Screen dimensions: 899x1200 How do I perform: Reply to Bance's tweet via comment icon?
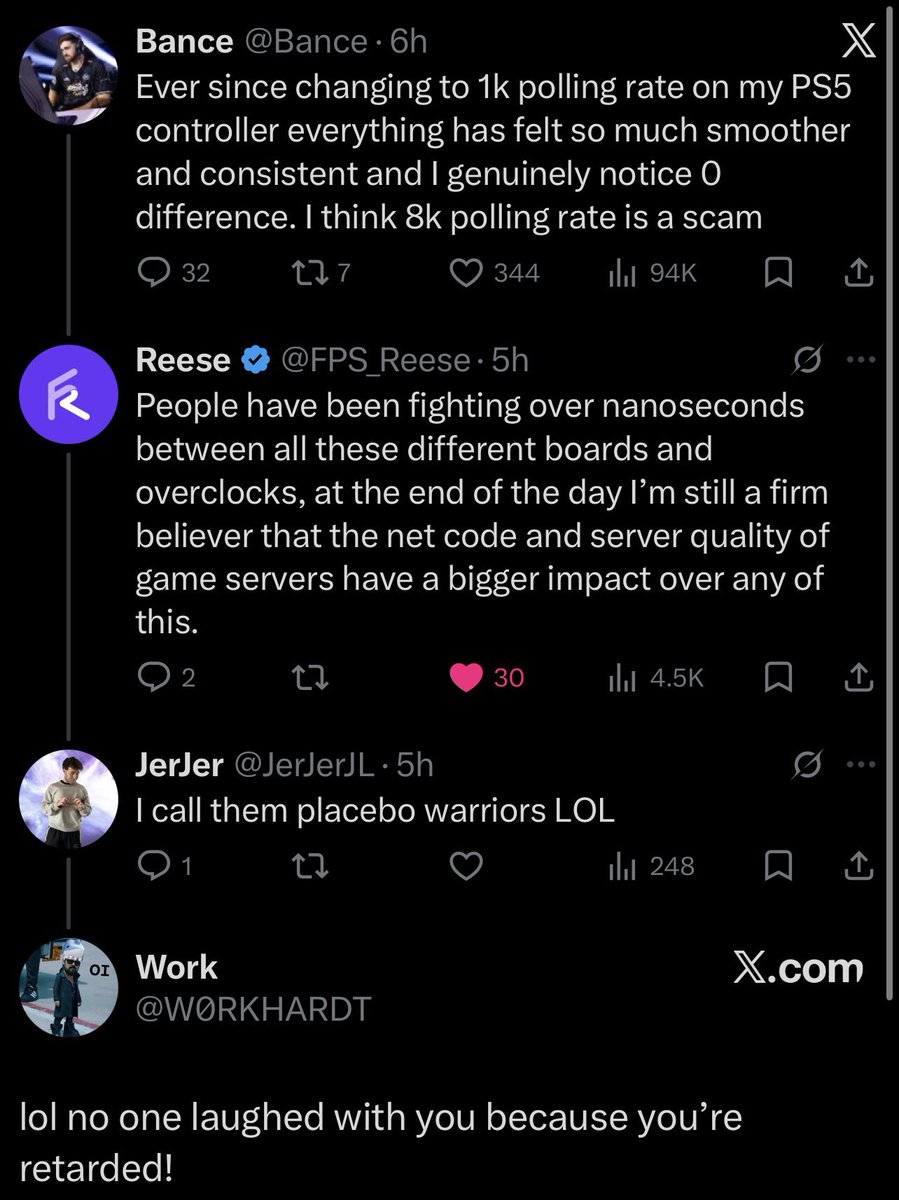pyautogui.click(x=154, y=272)
